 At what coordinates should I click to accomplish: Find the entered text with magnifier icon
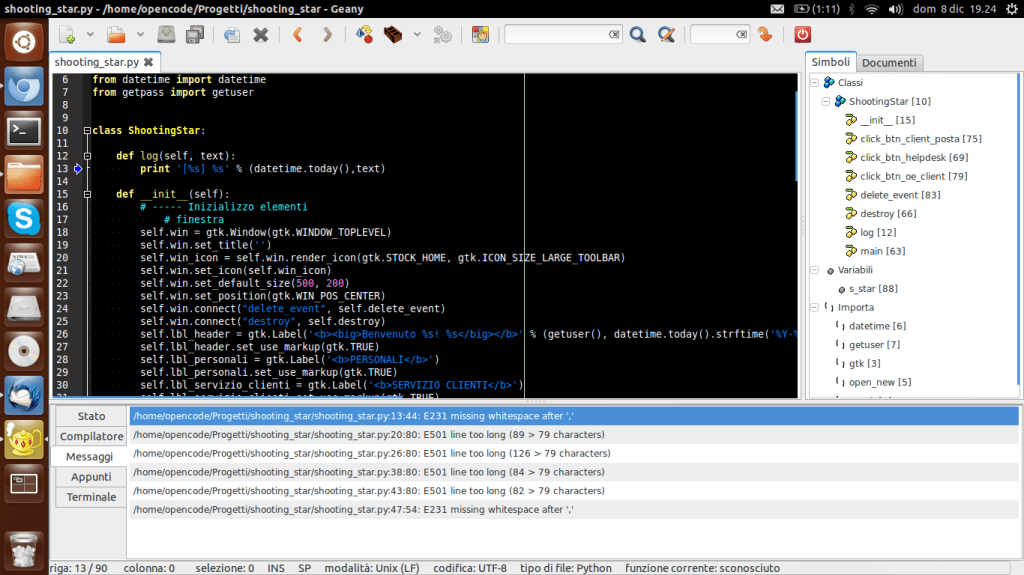pyautogui.click(x=638, y=35)
